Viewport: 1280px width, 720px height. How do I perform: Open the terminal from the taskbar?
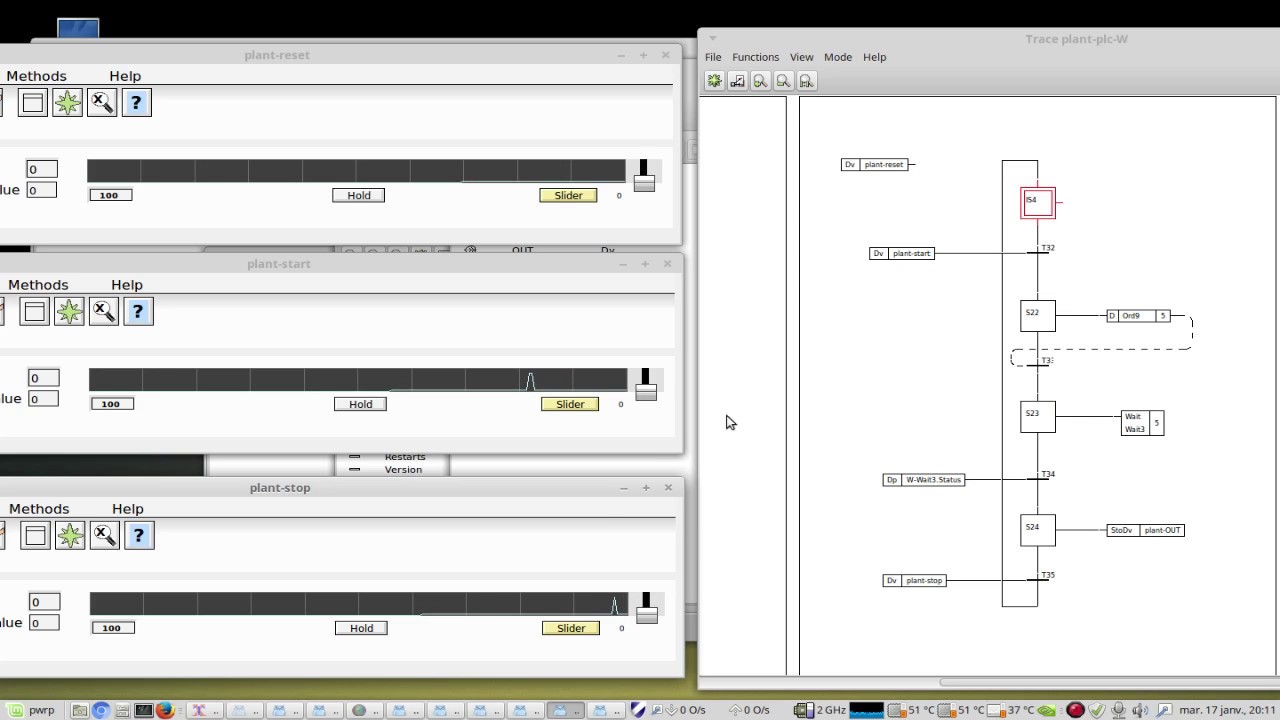tap(144, 710)
